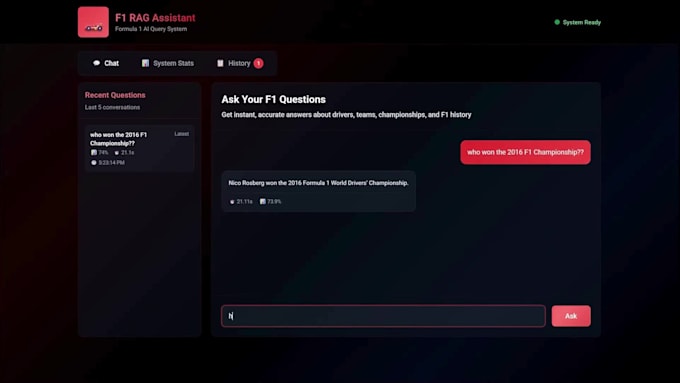Click the bar chart icon beside System Stats
The image size is (680, 383).
click(145, 63)
